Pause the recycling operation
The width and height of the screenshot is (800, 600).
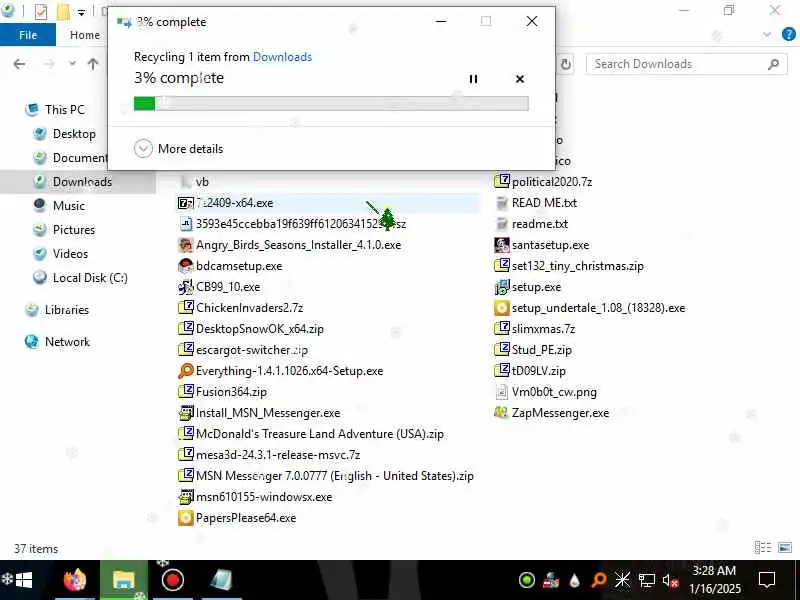473,79
